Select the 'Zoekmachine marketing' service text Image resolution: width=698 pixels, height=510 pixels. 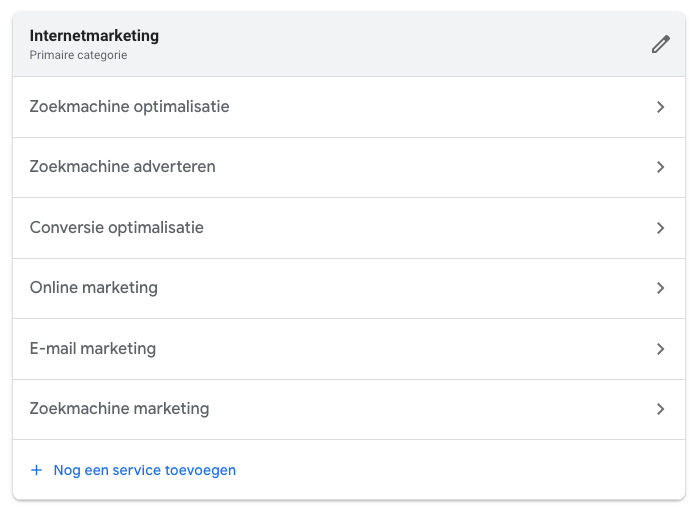119,409
